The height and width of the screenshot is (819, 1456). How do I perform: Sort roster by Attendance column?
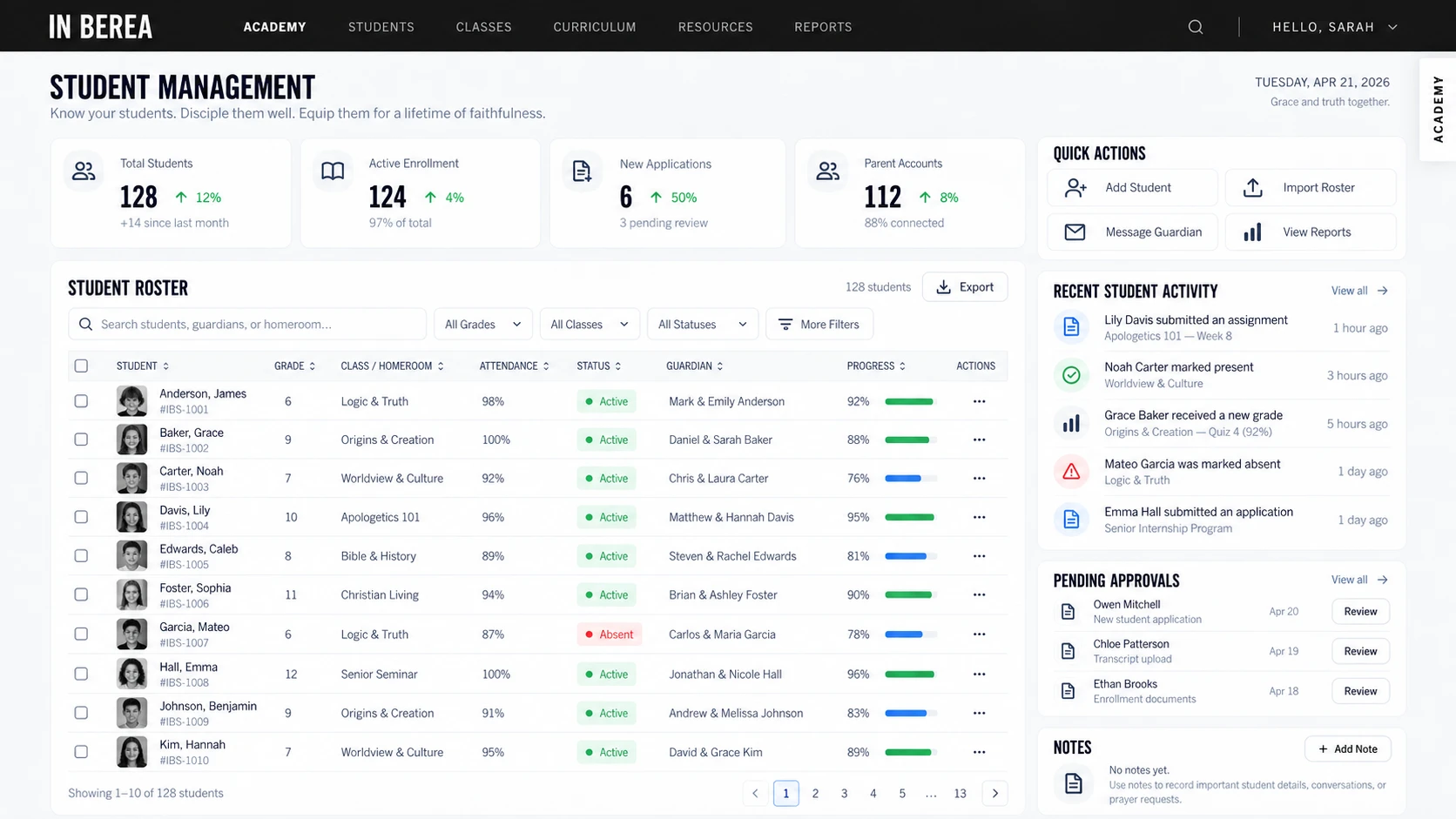coord(514,366)
